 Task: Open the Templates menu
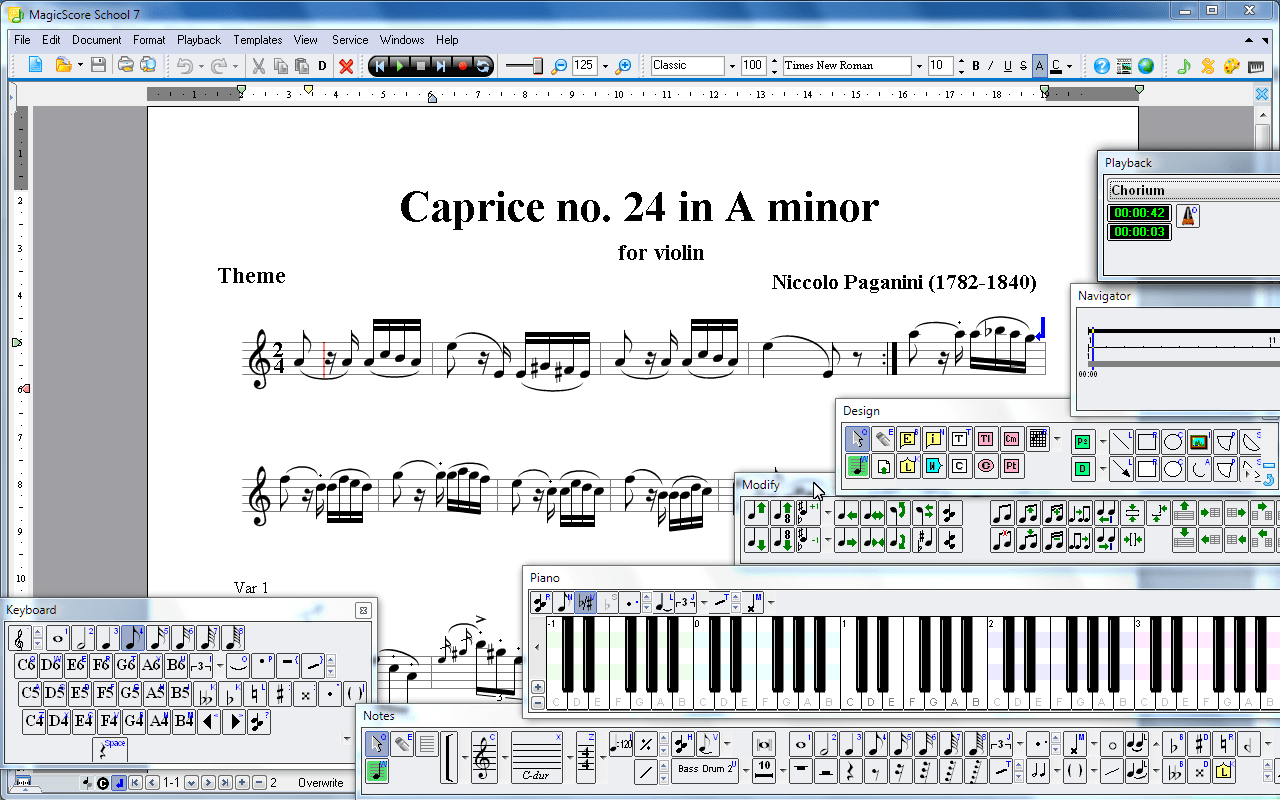pos(257,40)
